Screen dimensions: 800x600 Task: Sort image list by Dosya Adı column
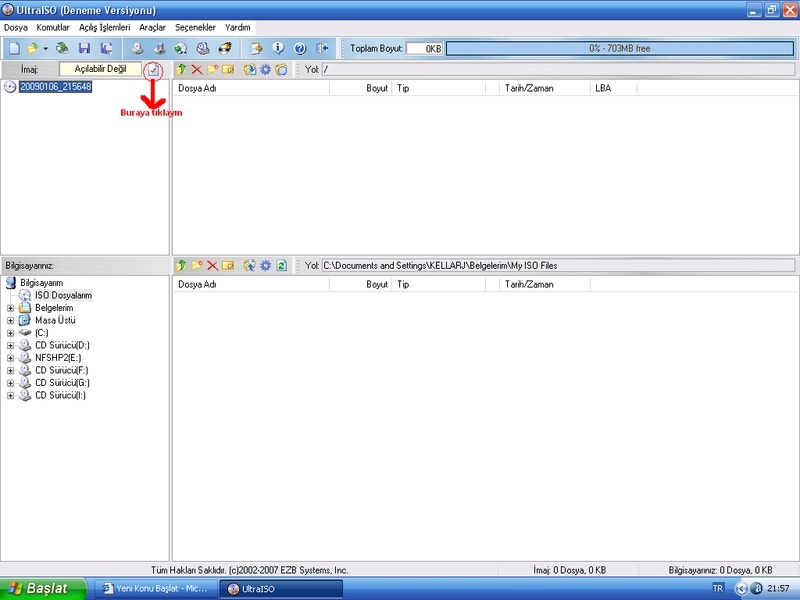tap(251, 88)
